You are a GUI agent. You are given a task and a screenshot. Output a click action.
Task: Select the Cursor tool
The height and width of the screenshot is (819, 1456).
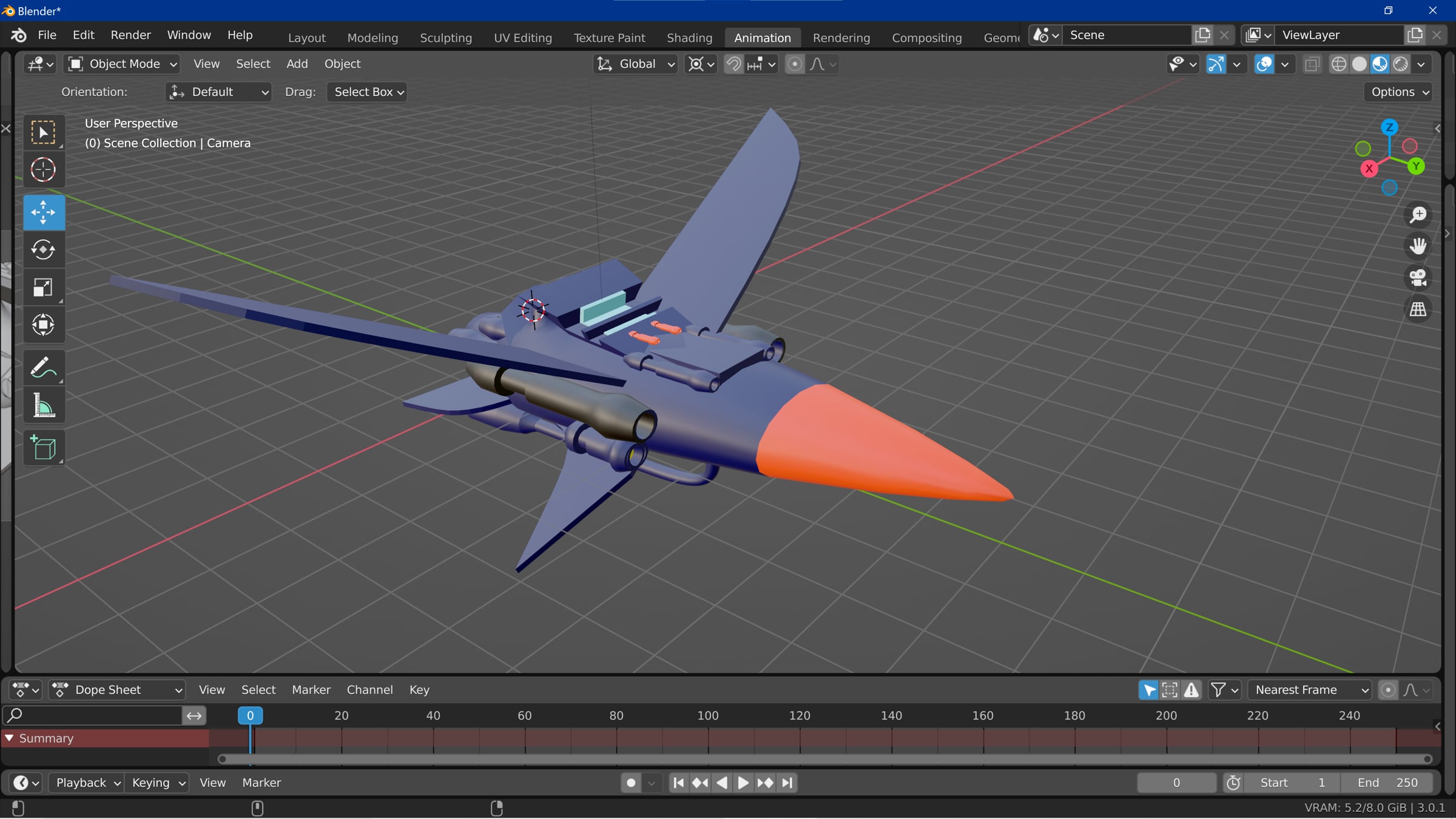(x=43, y=170)
